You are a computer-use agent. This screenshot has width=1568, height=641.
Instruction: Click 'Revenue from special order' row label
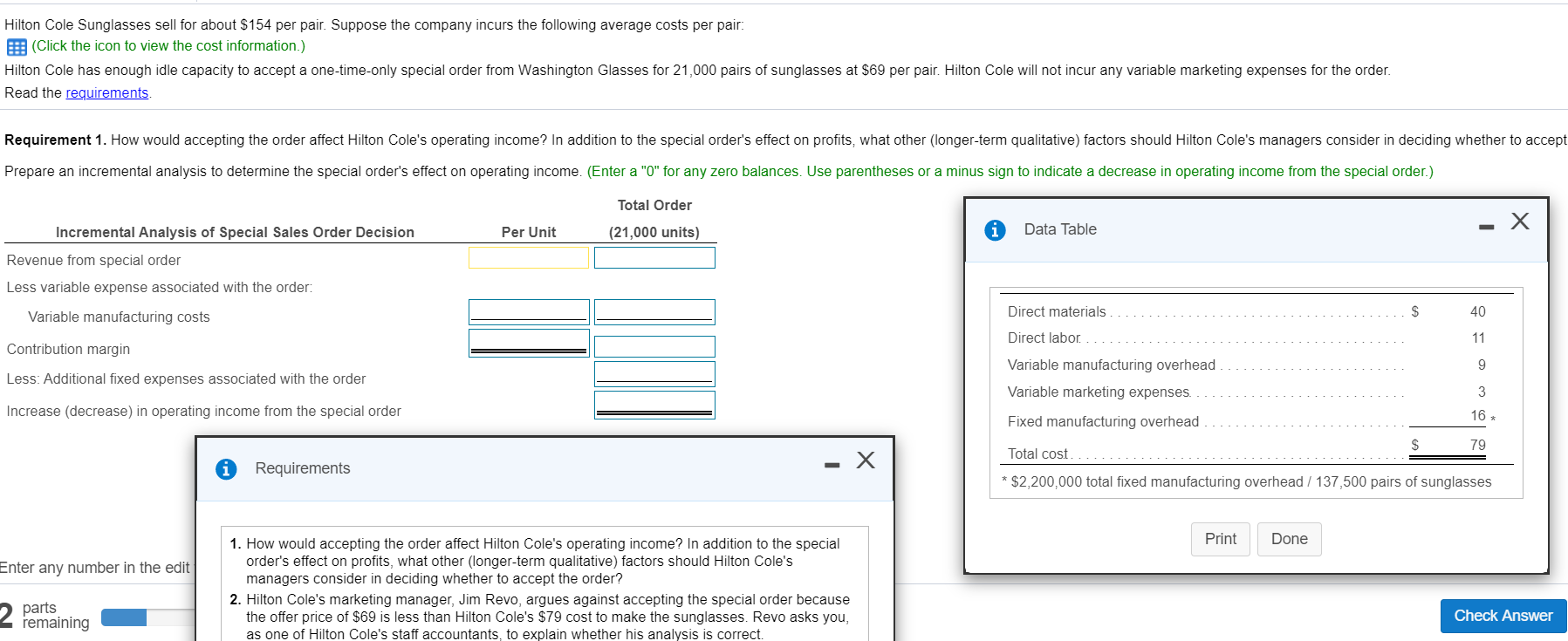93,260
